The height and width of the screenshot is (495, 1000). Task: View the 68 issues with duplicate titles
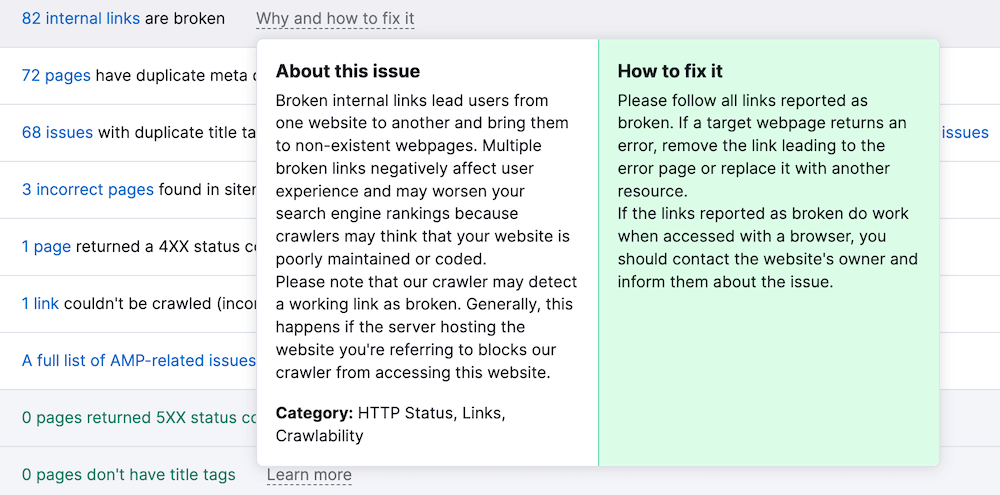[x=57, y=132]
